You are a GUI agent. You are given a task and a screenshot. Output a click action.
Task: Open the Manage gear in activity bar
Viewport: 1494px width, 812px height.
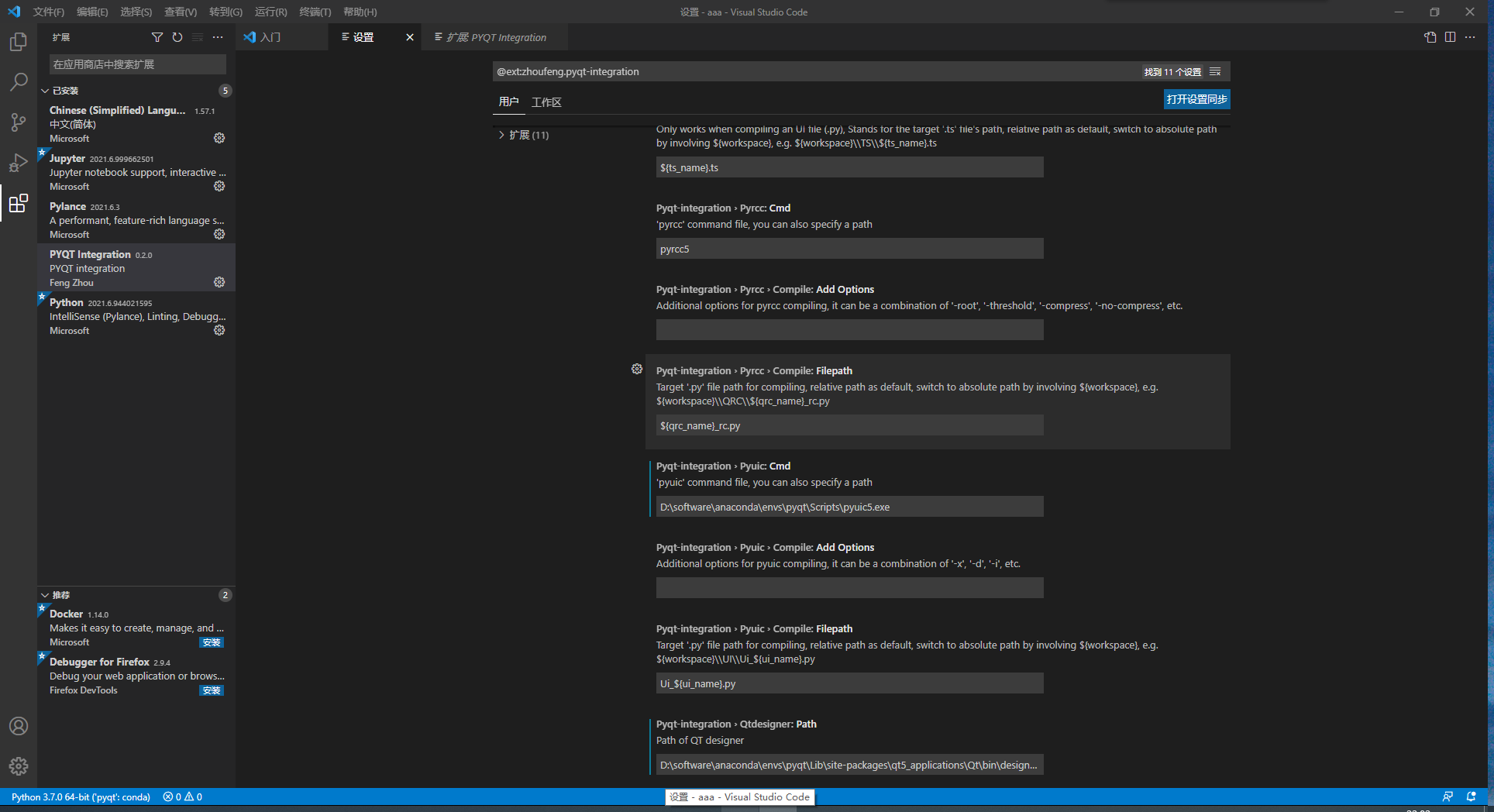coord(19,766)
